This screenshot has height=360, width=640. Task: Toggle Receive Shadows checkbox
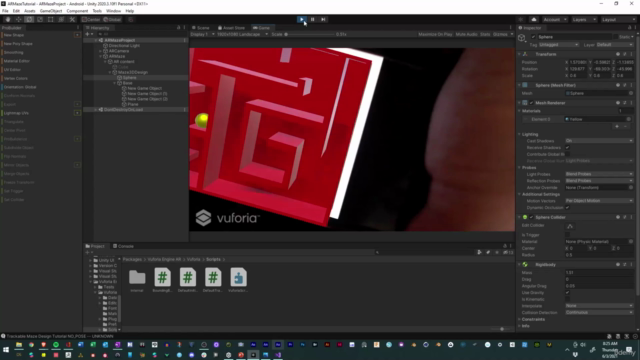pos(567,148)
